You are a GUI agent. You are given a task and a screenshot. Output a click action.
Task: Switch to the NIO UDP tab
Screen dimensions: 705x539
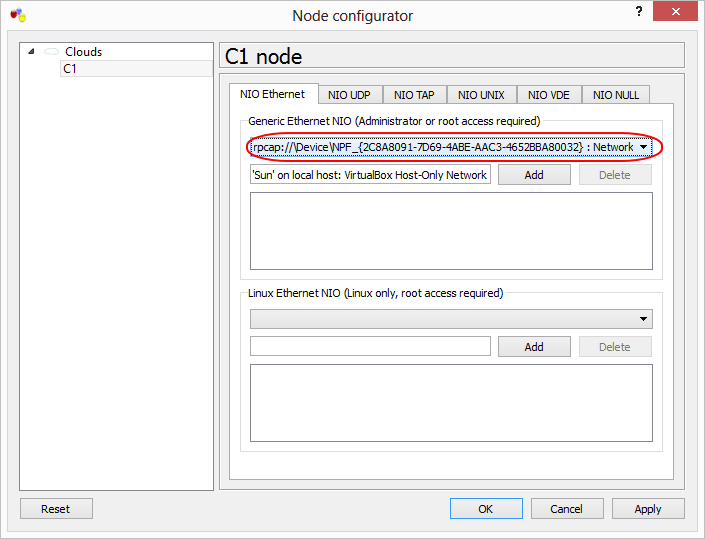coord(349,95)
